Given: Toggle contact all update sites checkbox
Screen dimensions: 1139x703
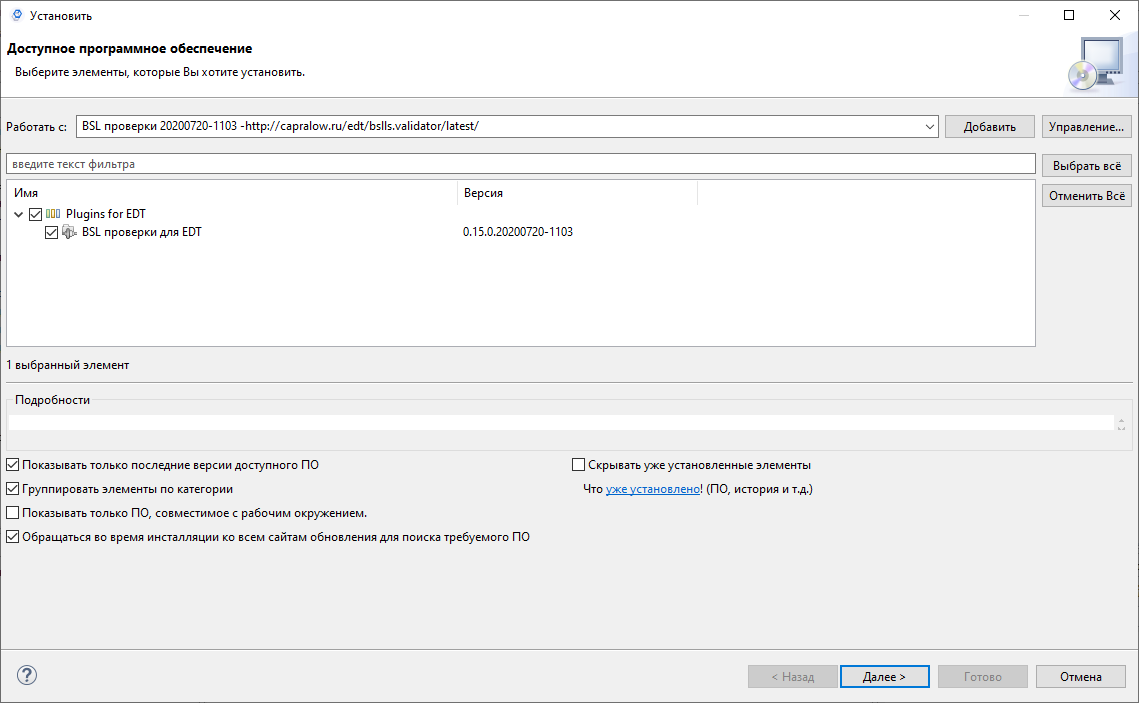Looking at the screenshot, I should point(12,537).
